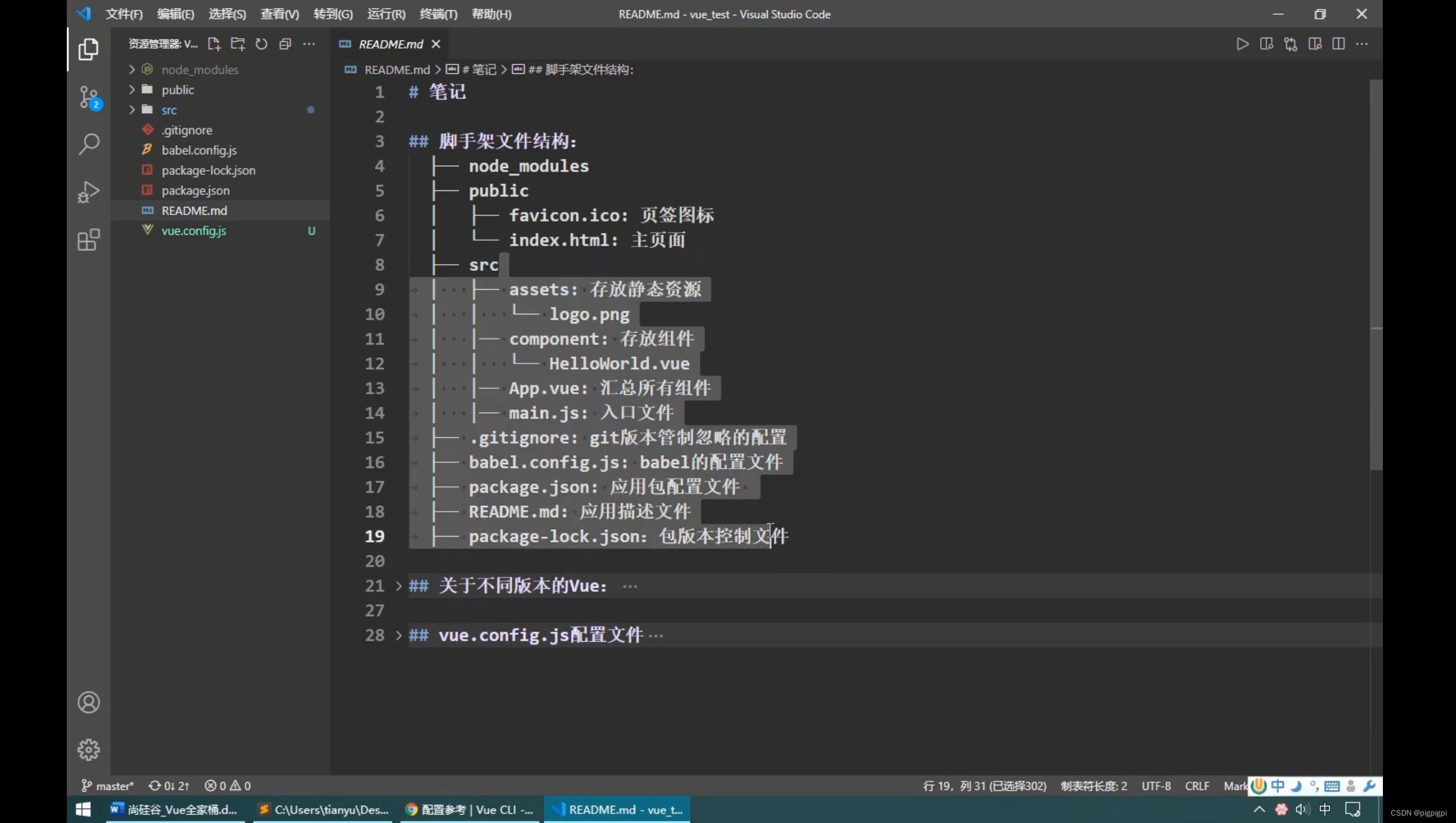
Task: Click the # 笔记 heading on line 1
Action: pyautogui.click(x=437, y=92)
